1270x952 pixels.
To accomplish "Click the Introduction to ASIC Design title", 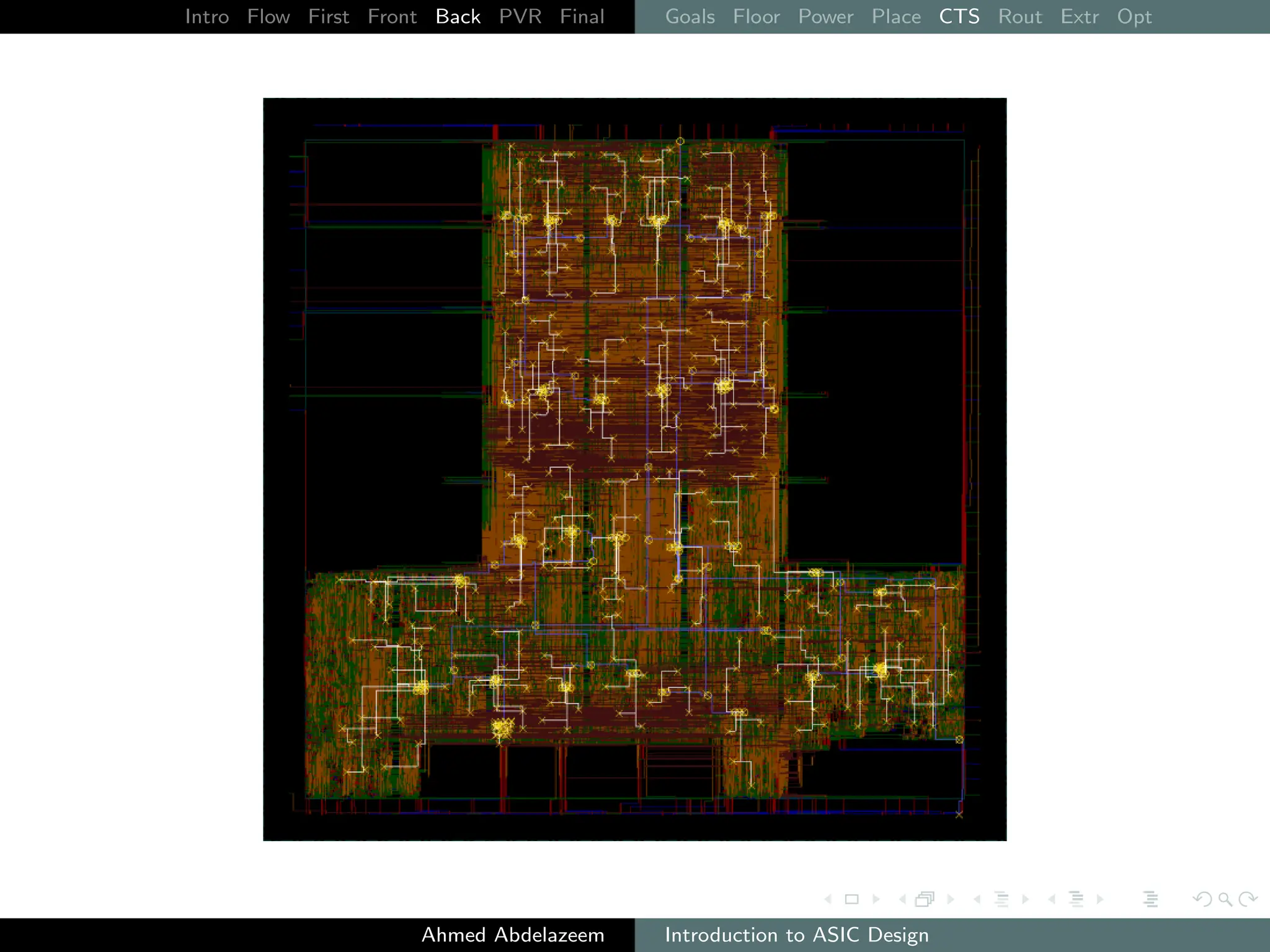I will [797, 935].
